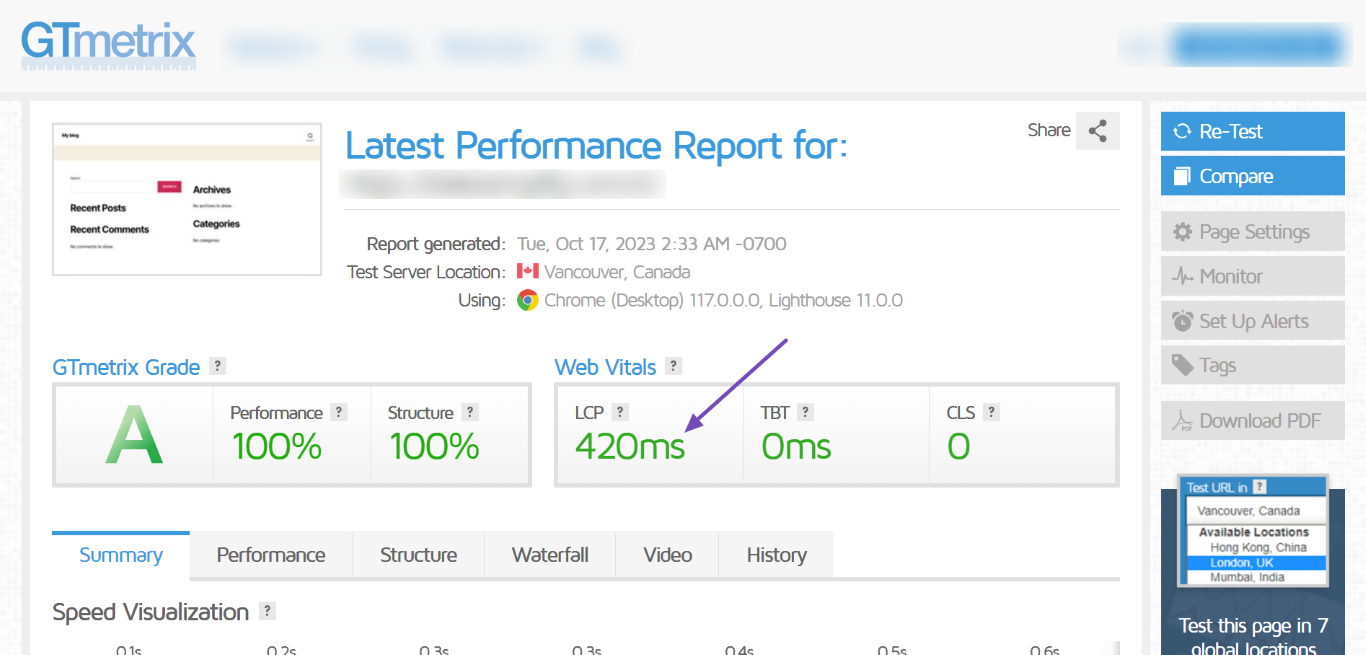The width and height of the screenshot is (1366, 655).
Task: Click Download PDF
Action: click(1253, 421)
